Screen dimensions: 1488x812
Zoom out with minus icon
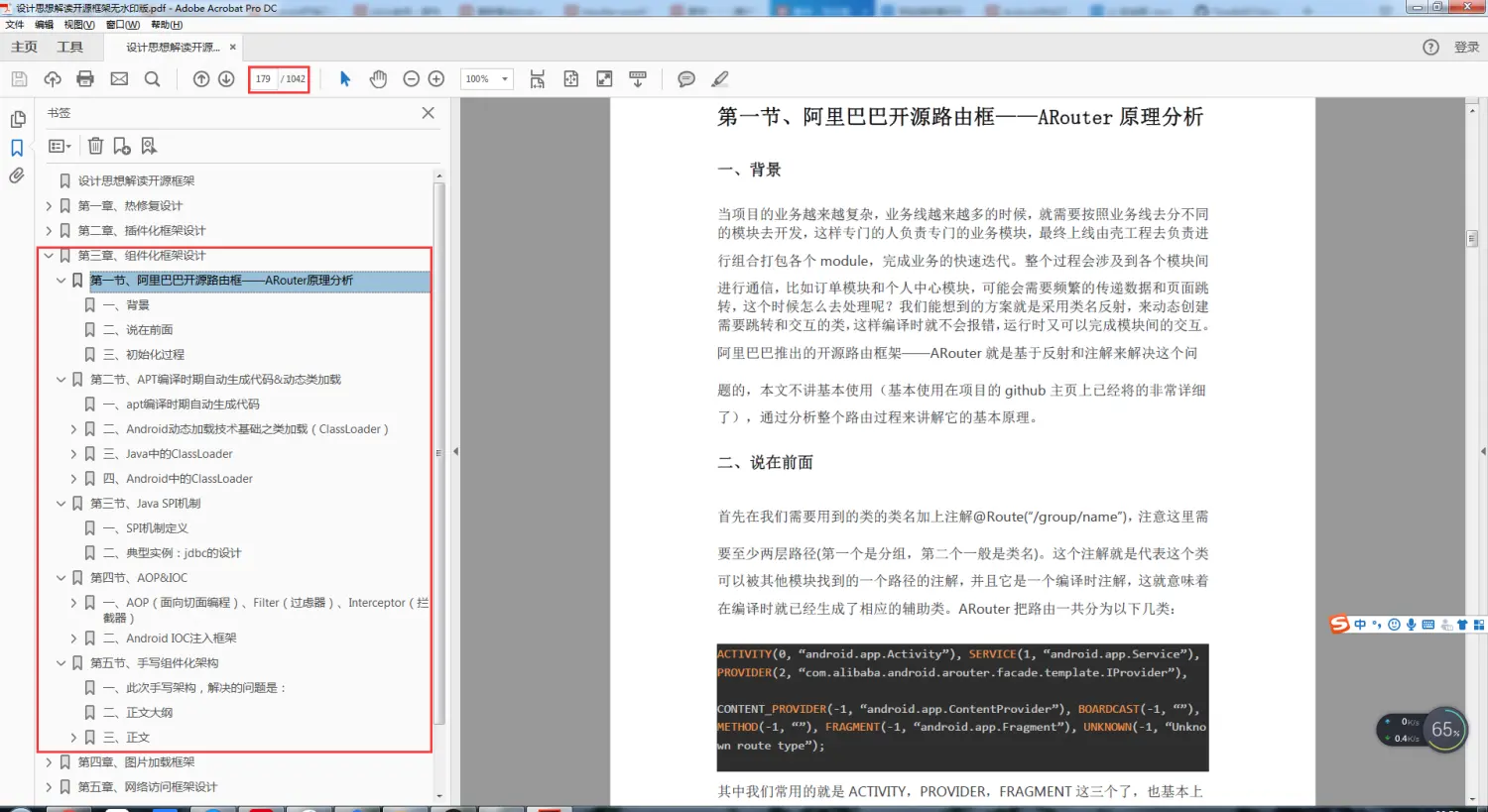[x=412, y=79]
